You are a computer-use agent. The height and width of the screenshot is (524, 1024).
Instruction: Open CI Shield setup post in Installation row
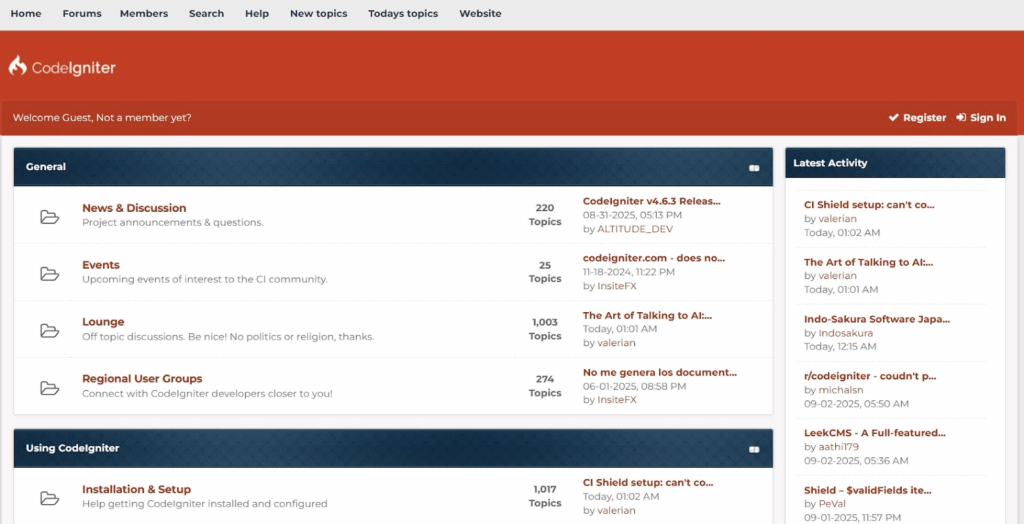point(648,483)
